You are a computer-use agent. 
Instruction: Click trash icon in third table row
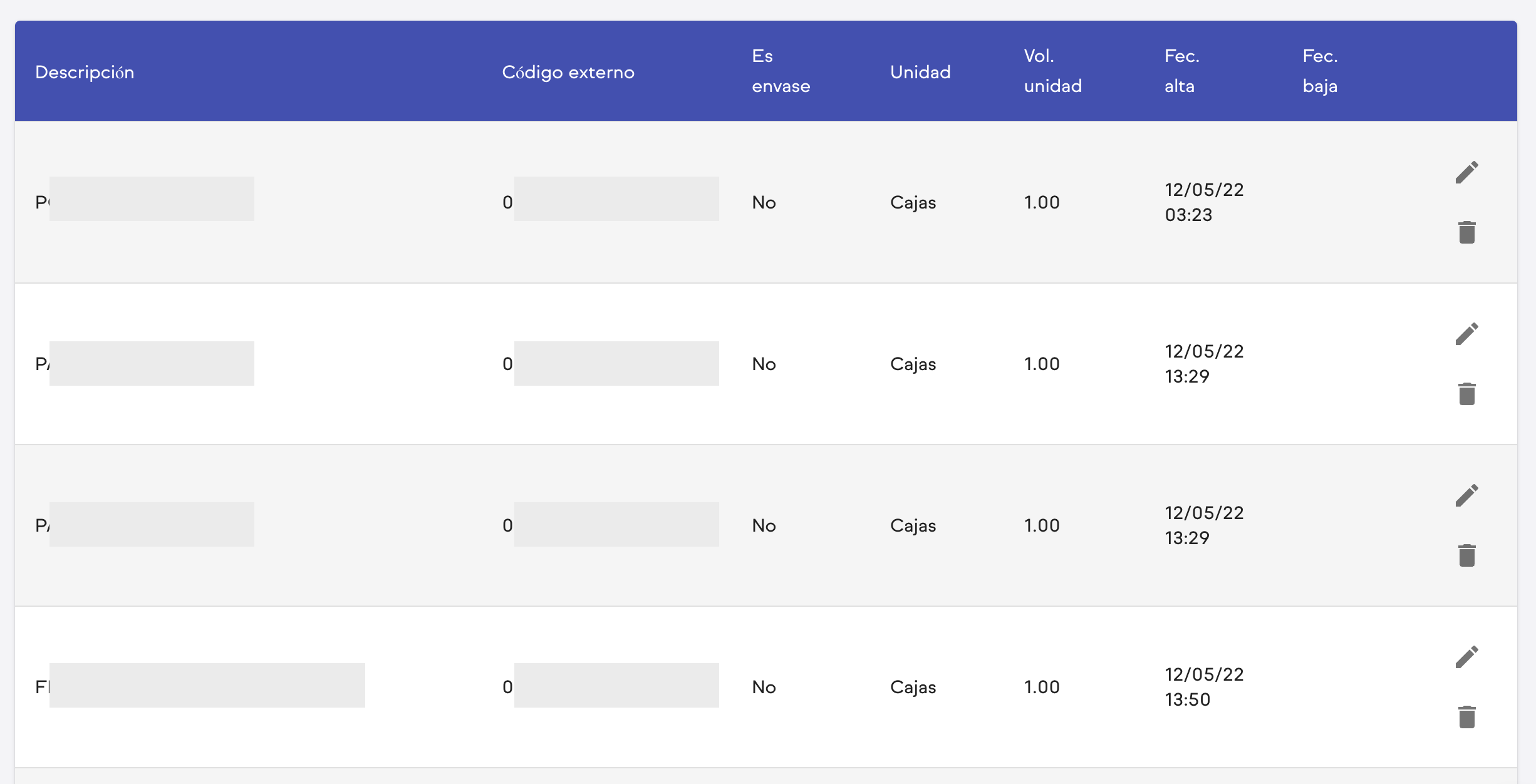pos(1466,555)
